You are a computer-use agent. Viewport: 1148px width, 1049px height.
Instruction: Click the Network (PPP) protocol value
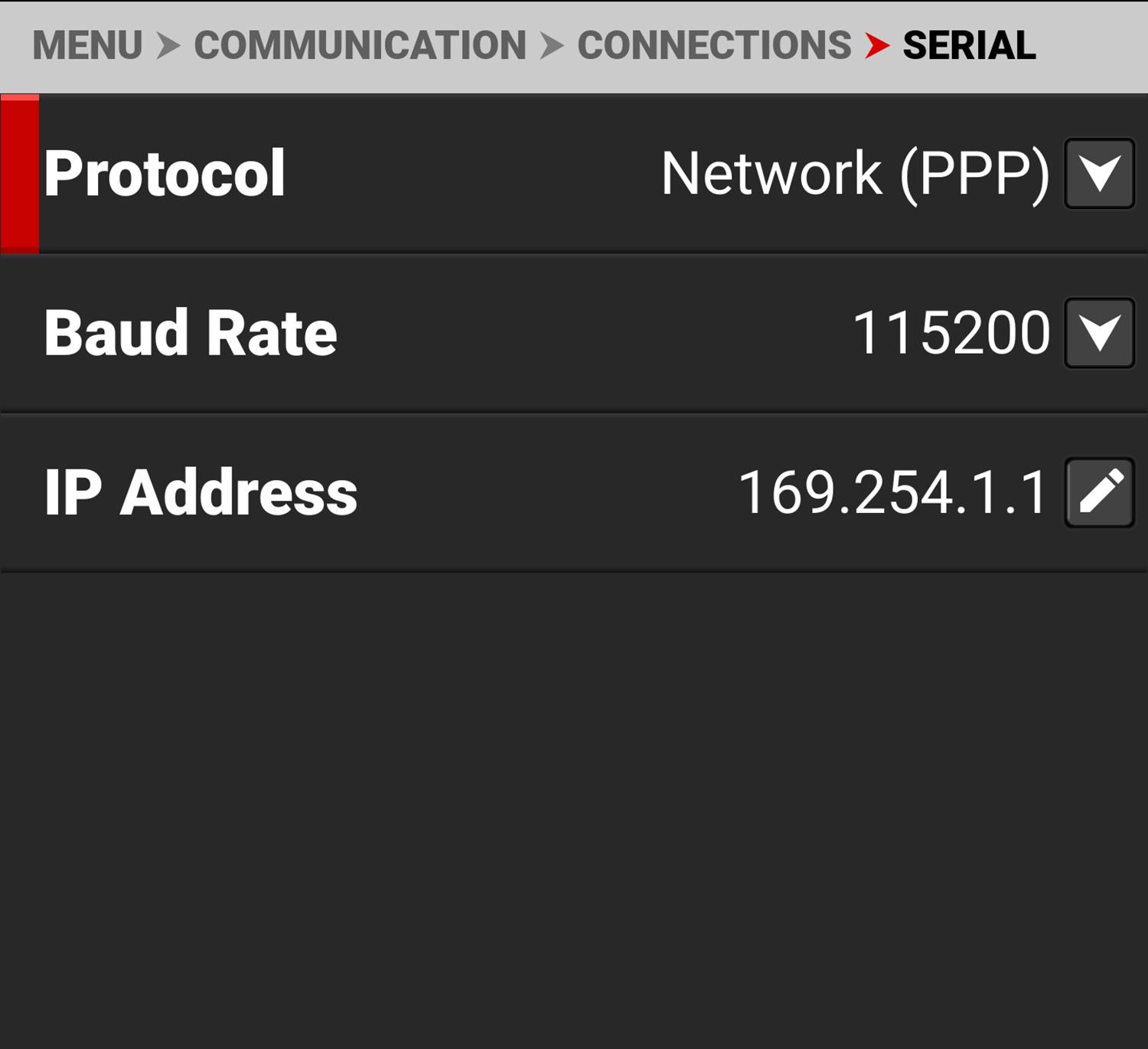pos(855,174)
